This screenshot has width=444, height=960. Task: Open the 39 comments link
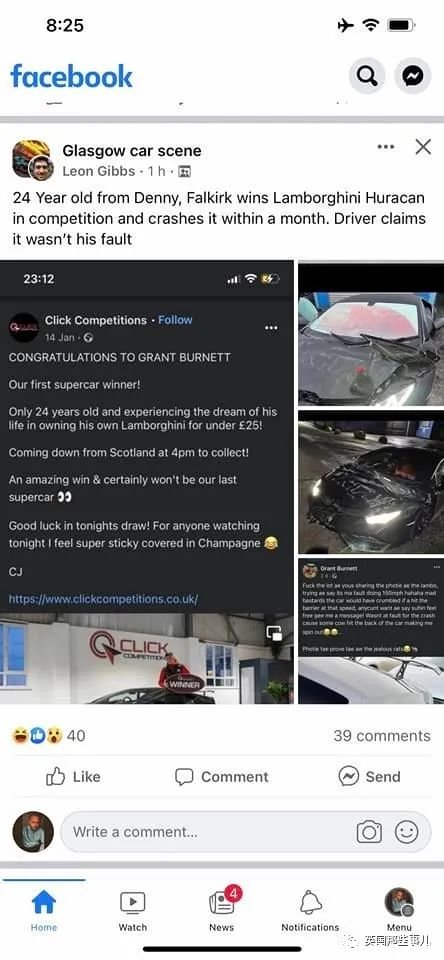[382, 735]
